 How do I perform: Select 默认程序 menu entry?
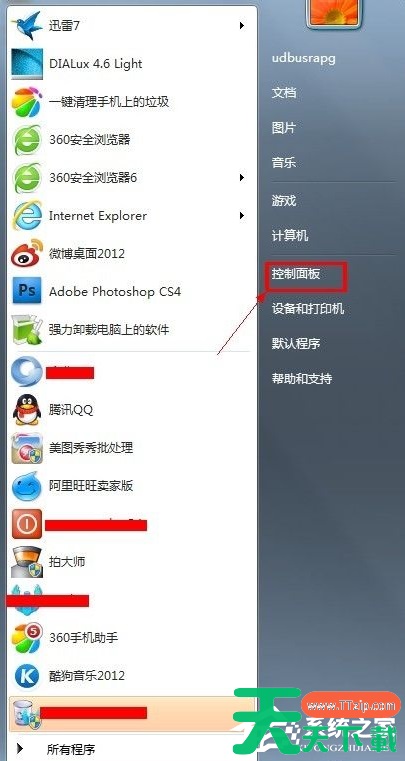(296, 344)
